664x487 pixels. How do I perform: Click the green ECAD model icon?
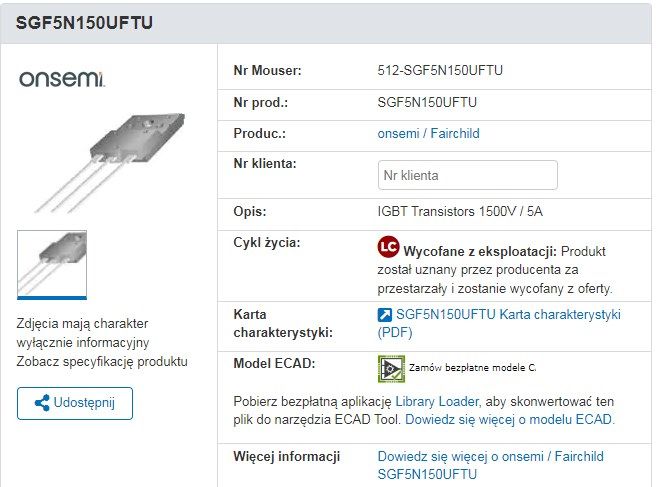[x=391, y=369]
